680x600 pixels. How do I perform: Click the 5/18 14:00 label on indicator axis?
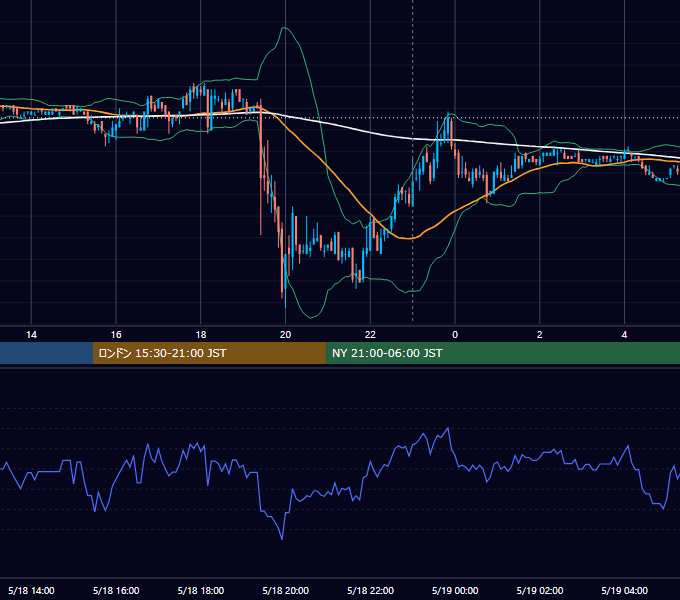31,590
